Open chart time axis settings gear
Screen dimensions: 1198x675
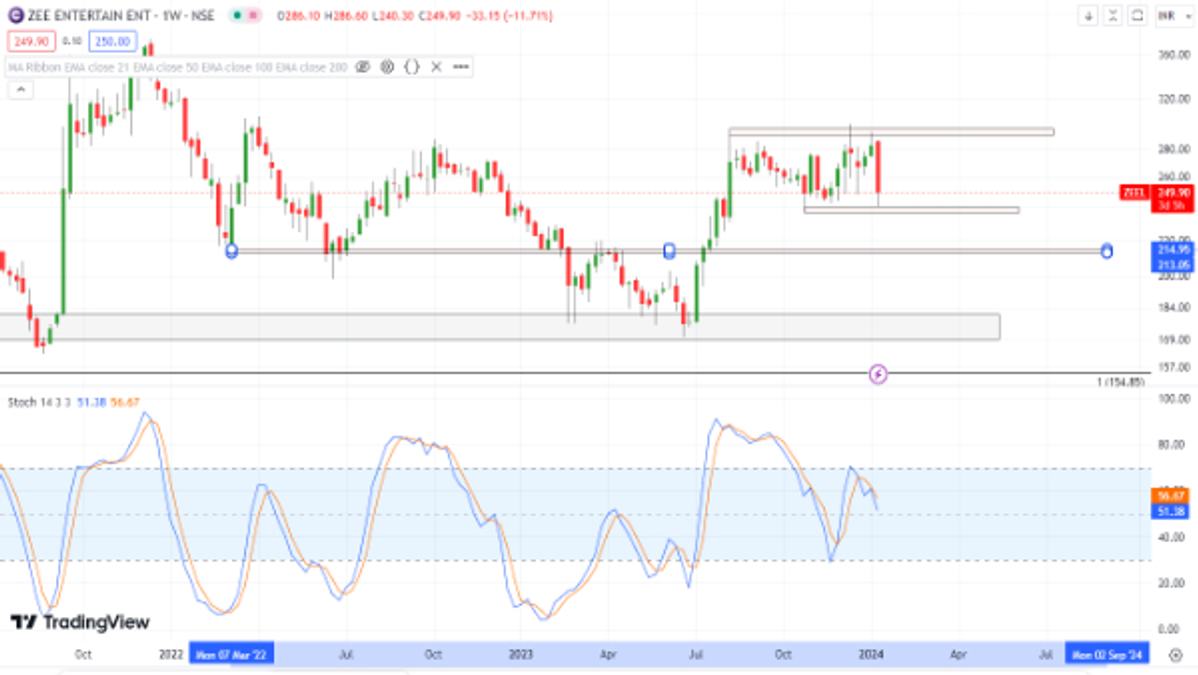1176,655
